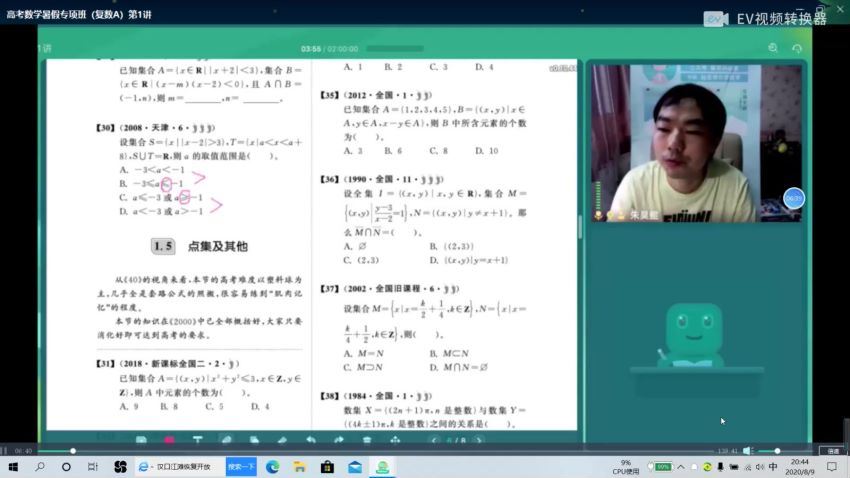
Task: Open Task View on the taskbar
Action: (x=92, y=467)
